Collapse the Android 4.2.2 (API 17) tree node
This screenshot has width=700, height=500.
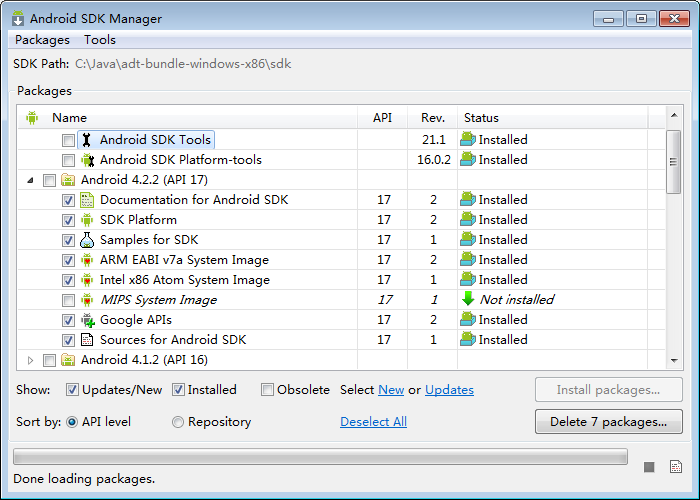tap(30, 180)
